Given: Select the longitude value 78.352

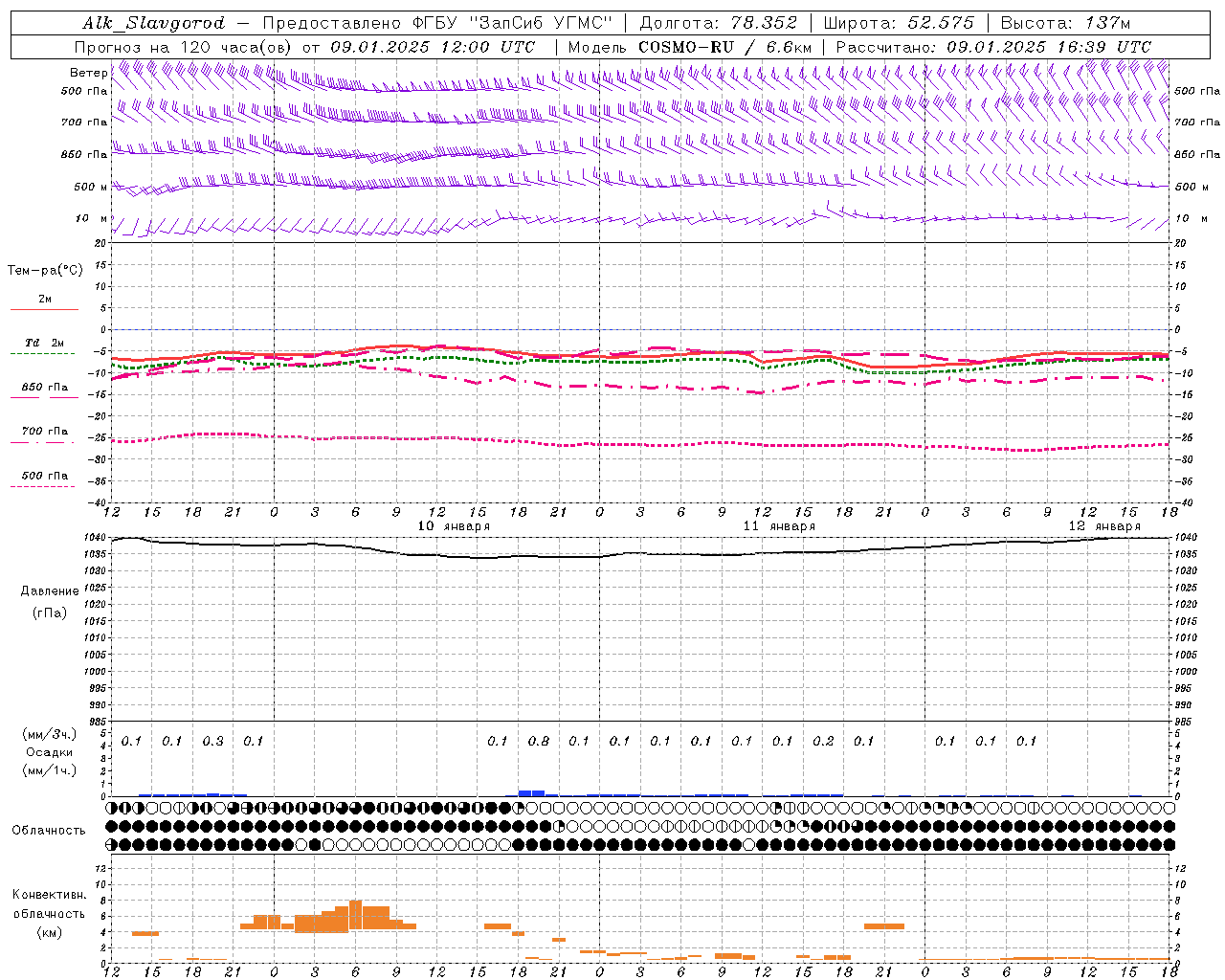Looking at the screenshot, I should coord(762,23).
